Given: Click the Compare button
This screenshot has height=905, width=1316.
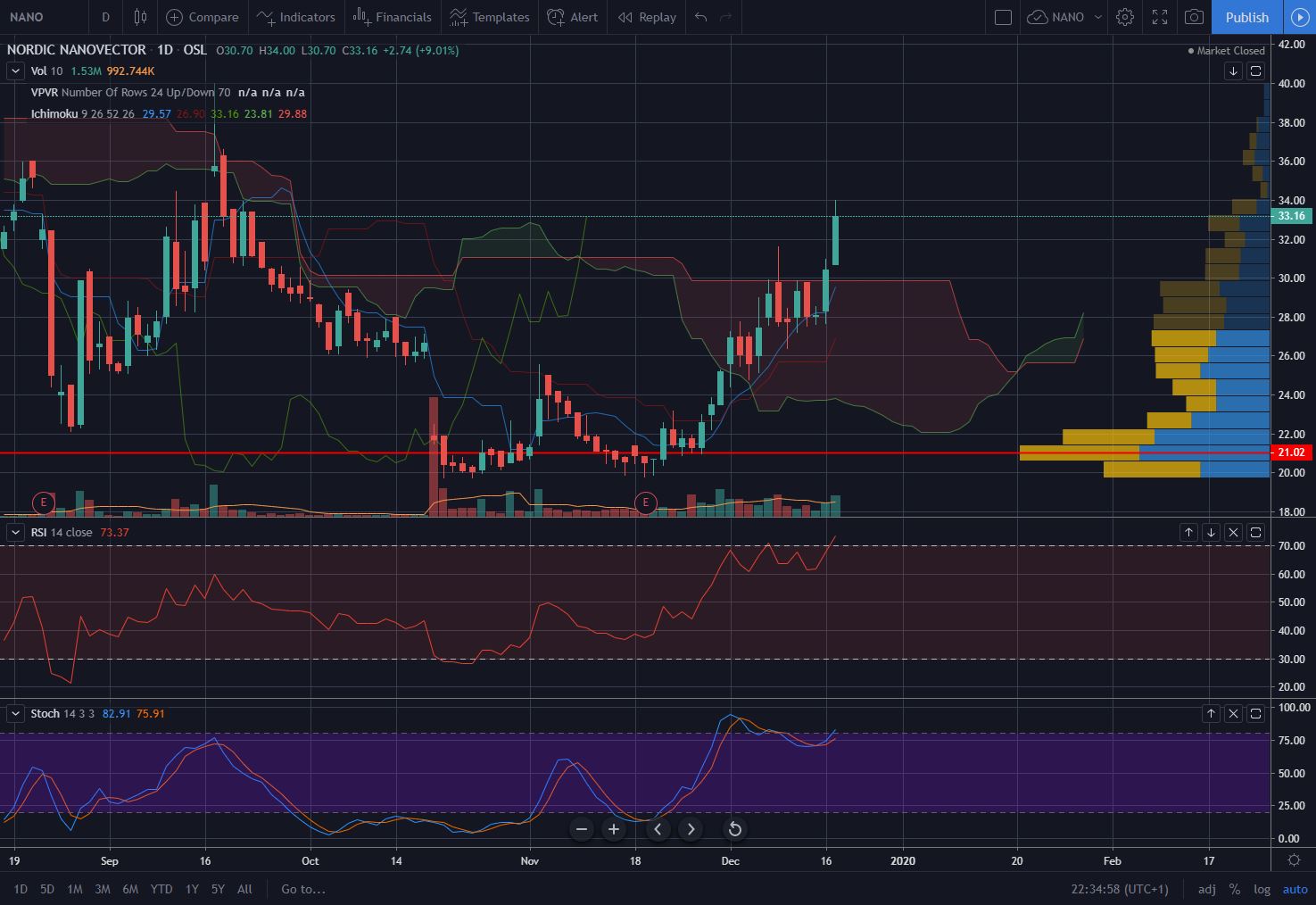Looking at the screenshot, I should [203, 17].
